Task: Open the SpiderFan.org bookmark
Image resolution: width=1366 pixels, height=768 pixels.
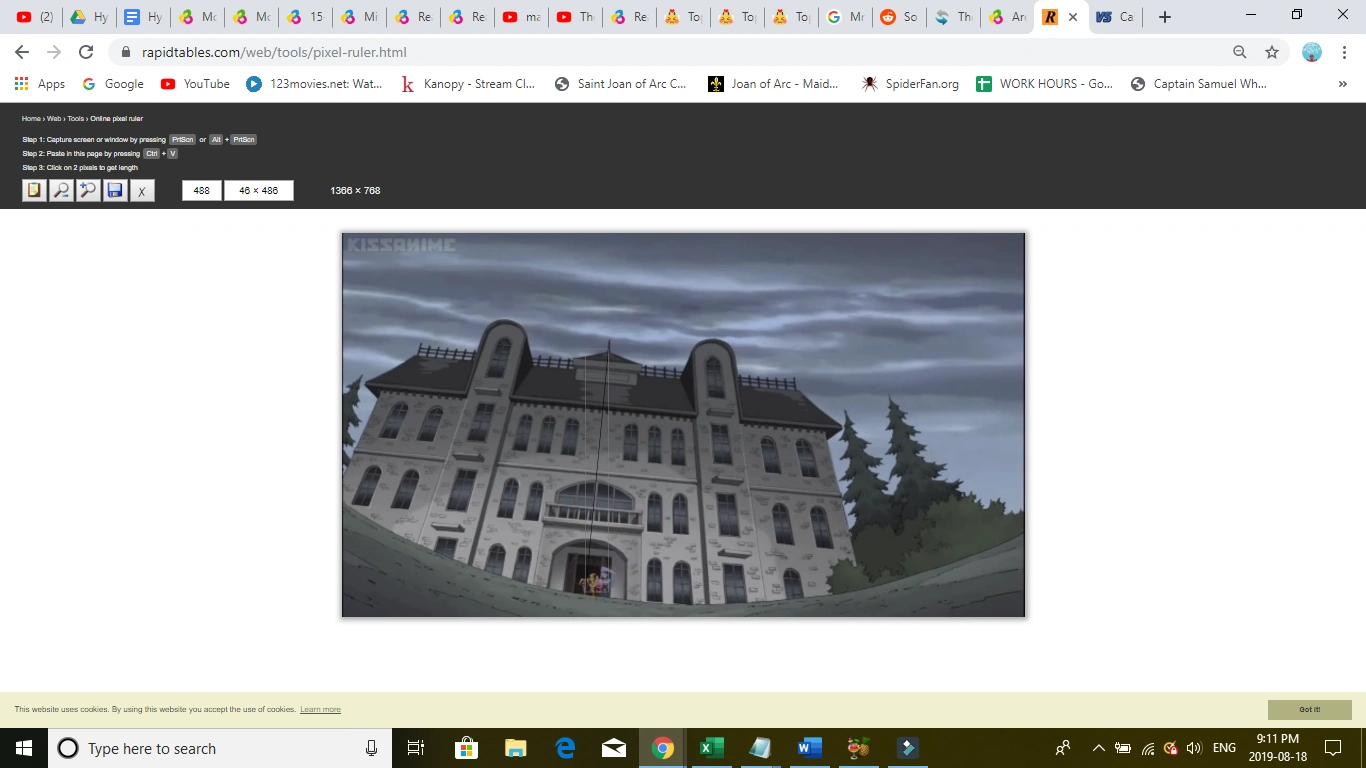Action: point(910,84)
